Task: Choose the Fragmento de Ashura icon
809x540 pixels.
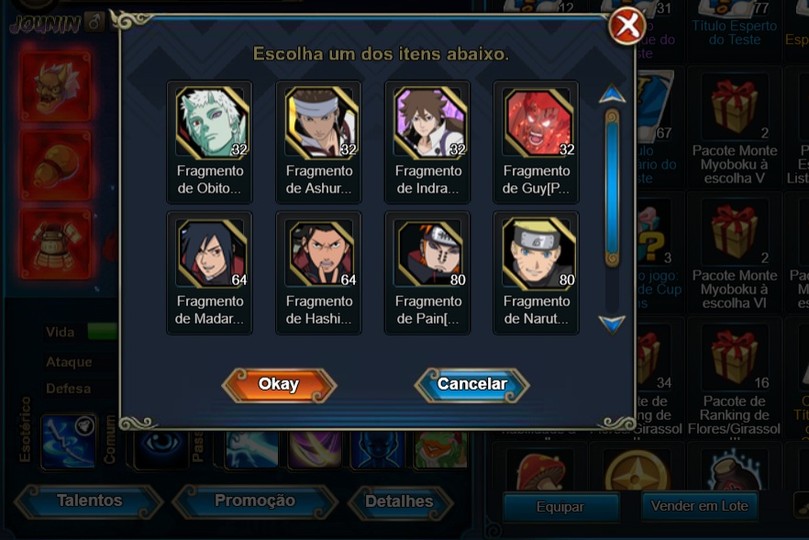Action: [x=320, y=122]
